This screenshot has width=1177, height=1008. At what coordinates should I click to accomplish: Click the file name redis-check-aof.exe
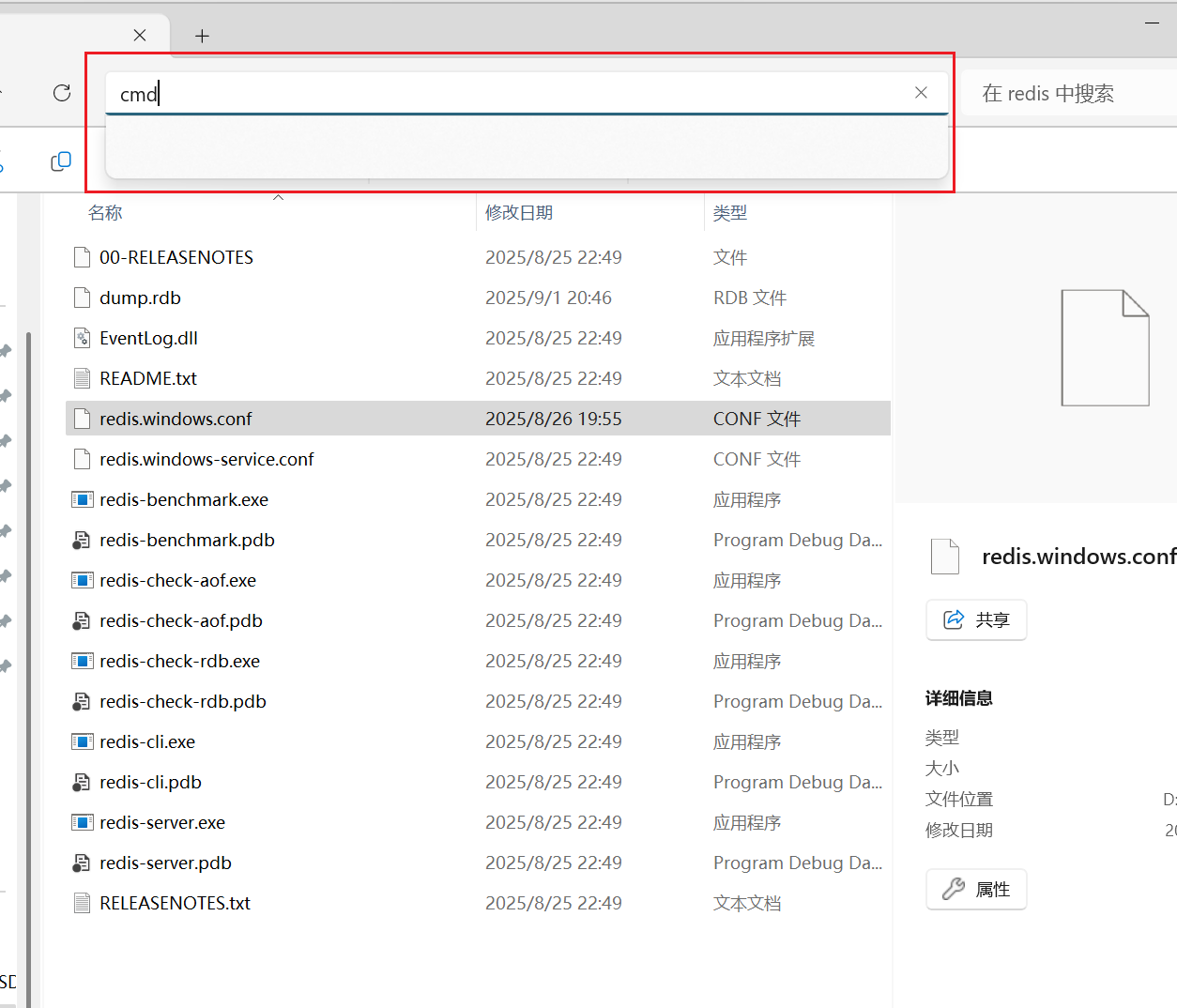coord(177,580)
